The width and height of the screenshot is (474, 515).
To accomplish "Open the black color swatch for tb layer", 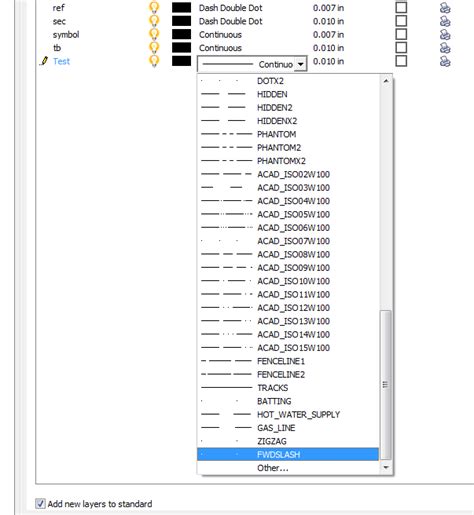I will click(181, 48).
